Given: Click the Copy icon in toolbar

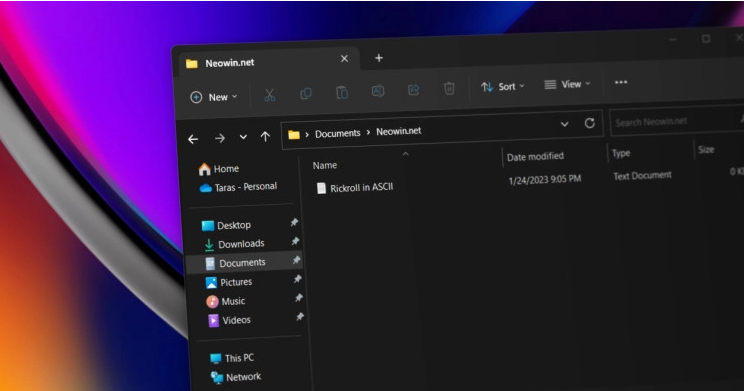Looking at the screenshot, I should (306, 93).
